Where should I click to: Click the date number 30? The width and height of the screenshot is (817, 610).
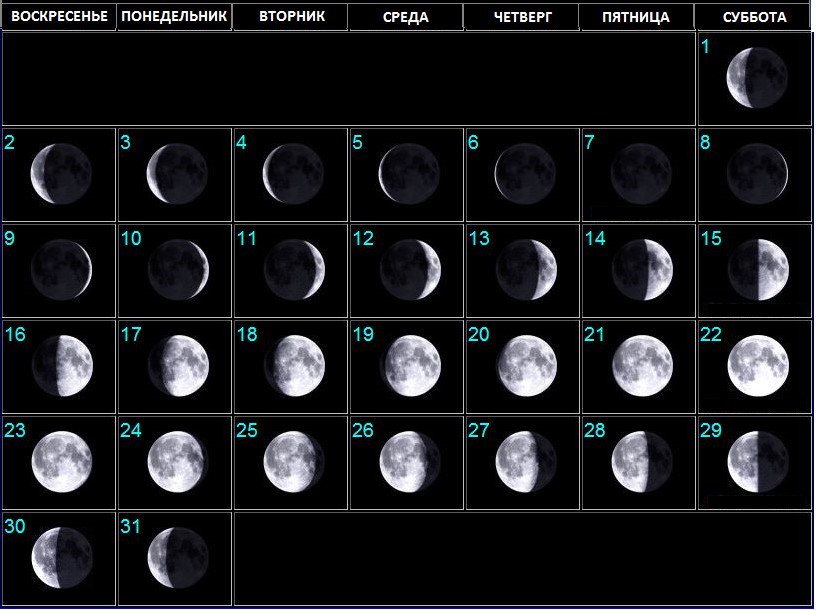tap(15, 525)
